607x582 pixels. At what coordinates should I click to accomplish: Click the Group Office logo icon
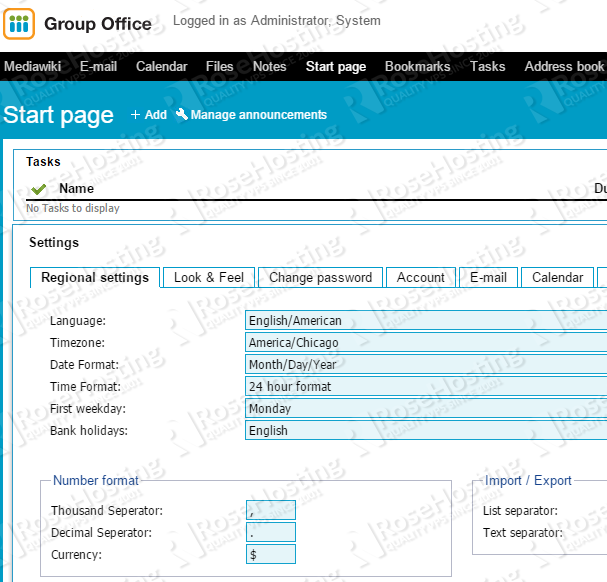[x=19, y=24]
